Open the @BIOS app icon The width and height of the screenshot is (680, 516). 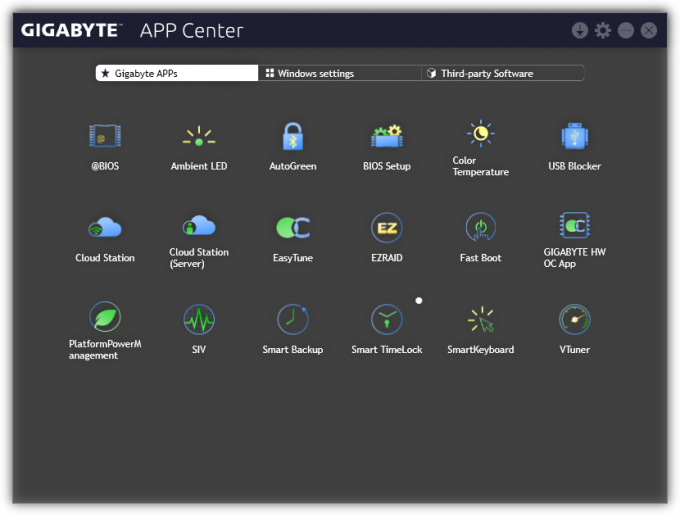pyautogui.click(x=105, y=136)
